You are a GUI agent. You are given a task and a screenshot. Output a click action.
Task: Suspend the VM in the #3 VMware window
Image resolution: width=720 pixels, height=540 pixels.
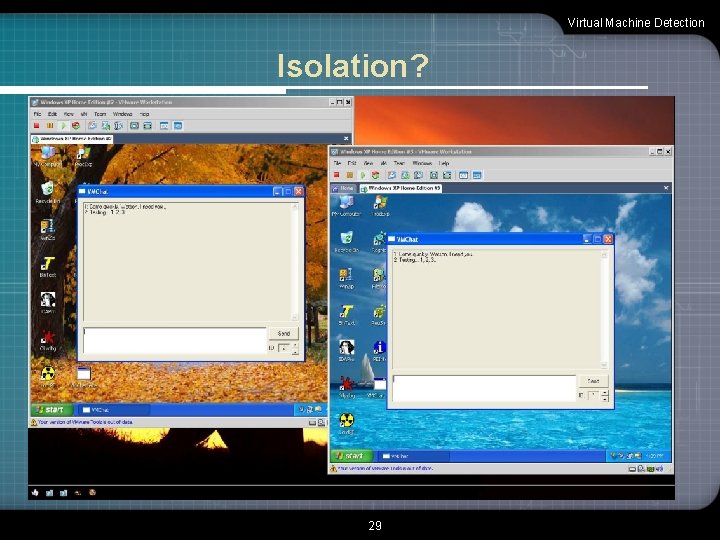tap(350, 175)
